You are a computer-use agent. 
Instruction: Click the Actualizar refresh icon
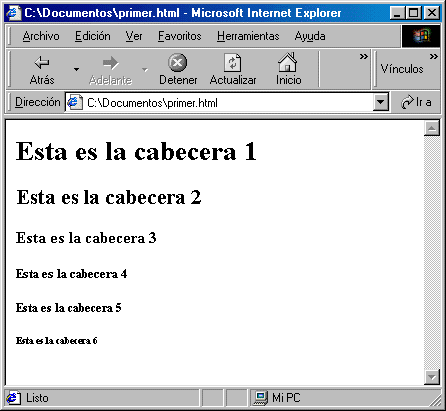[x=233, y=62]
